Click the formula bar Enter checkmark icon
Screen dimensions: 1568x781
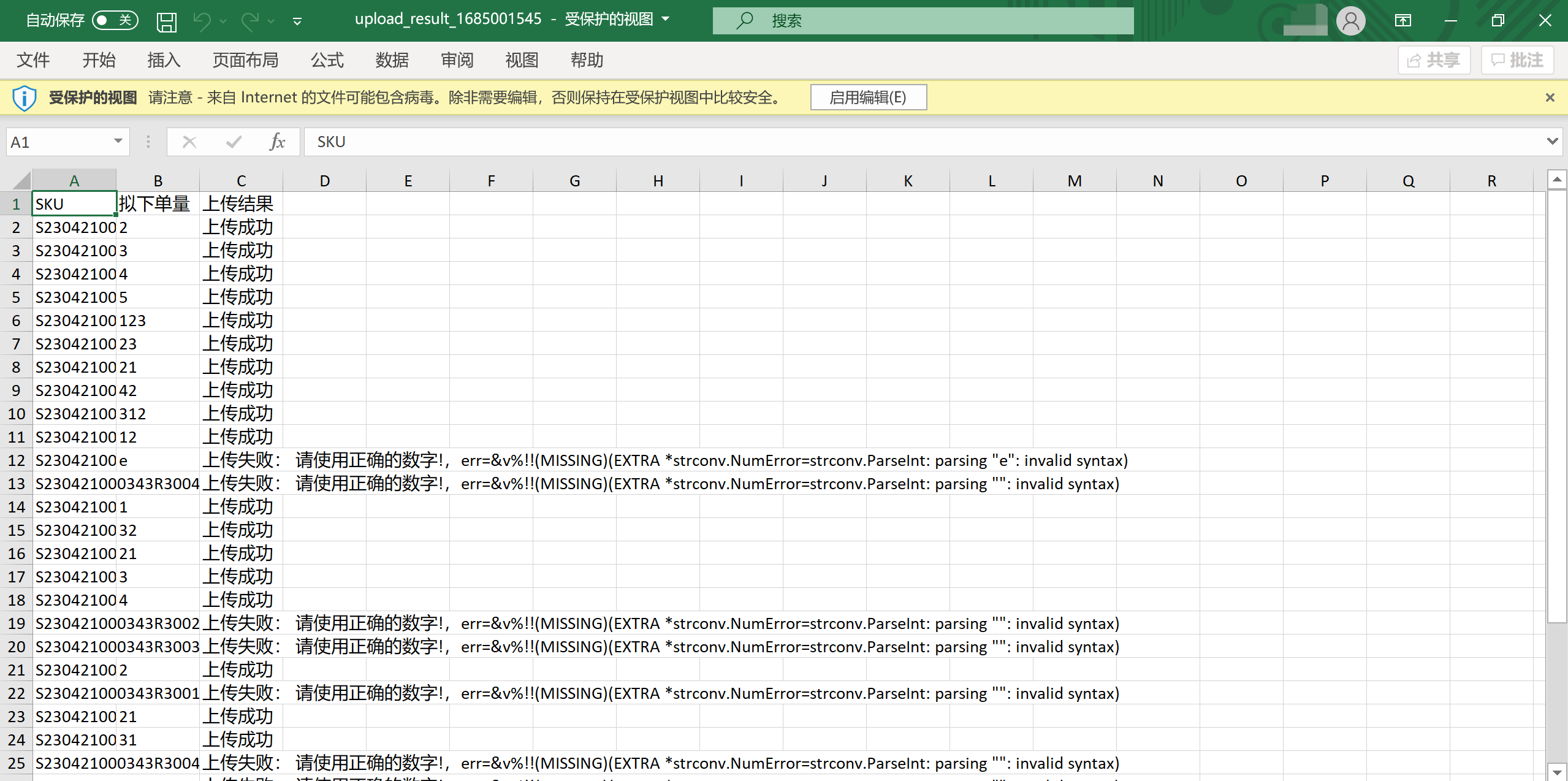[x=234, y=142]
